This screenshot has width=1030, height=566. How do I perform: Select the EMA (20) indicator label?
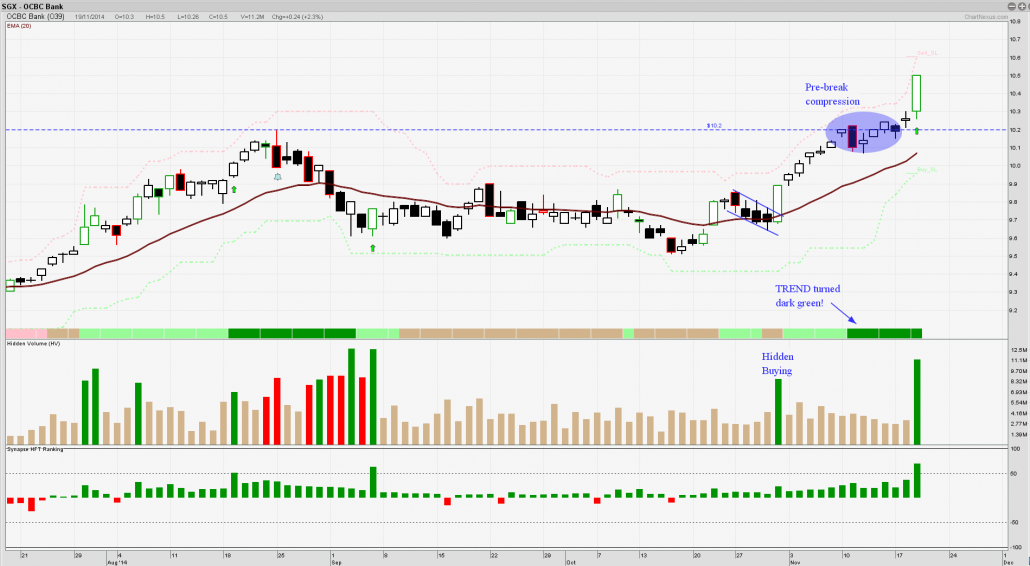pyautogui.click(x=20, y=27)
